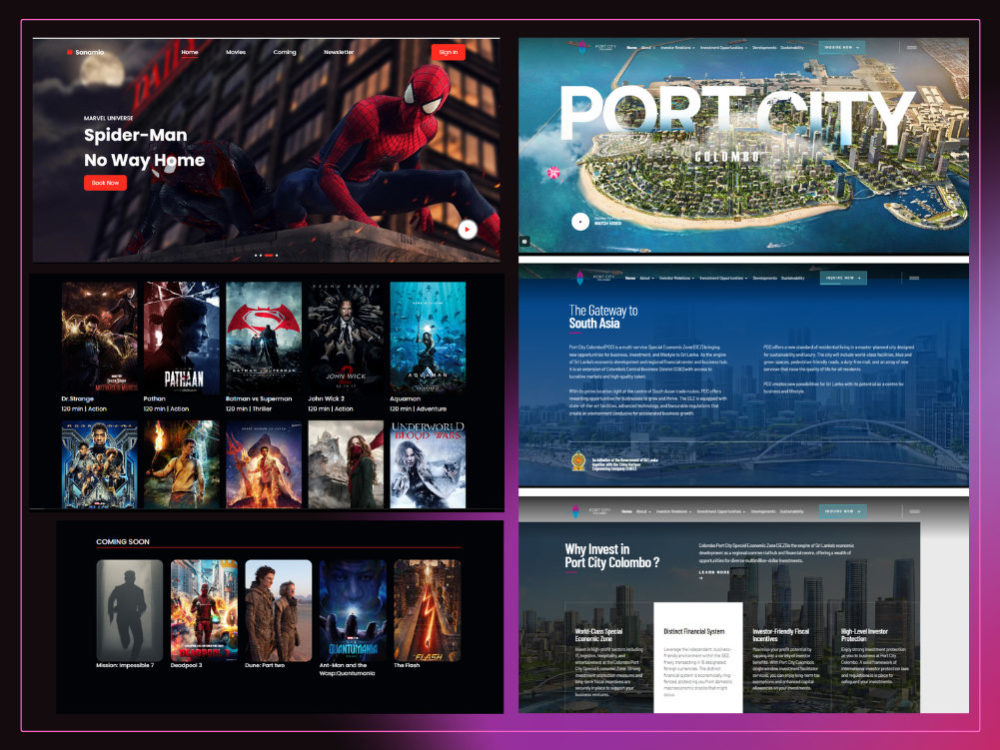Click the 'The Gateway to South Asia' heading

(x=603, y=316)
